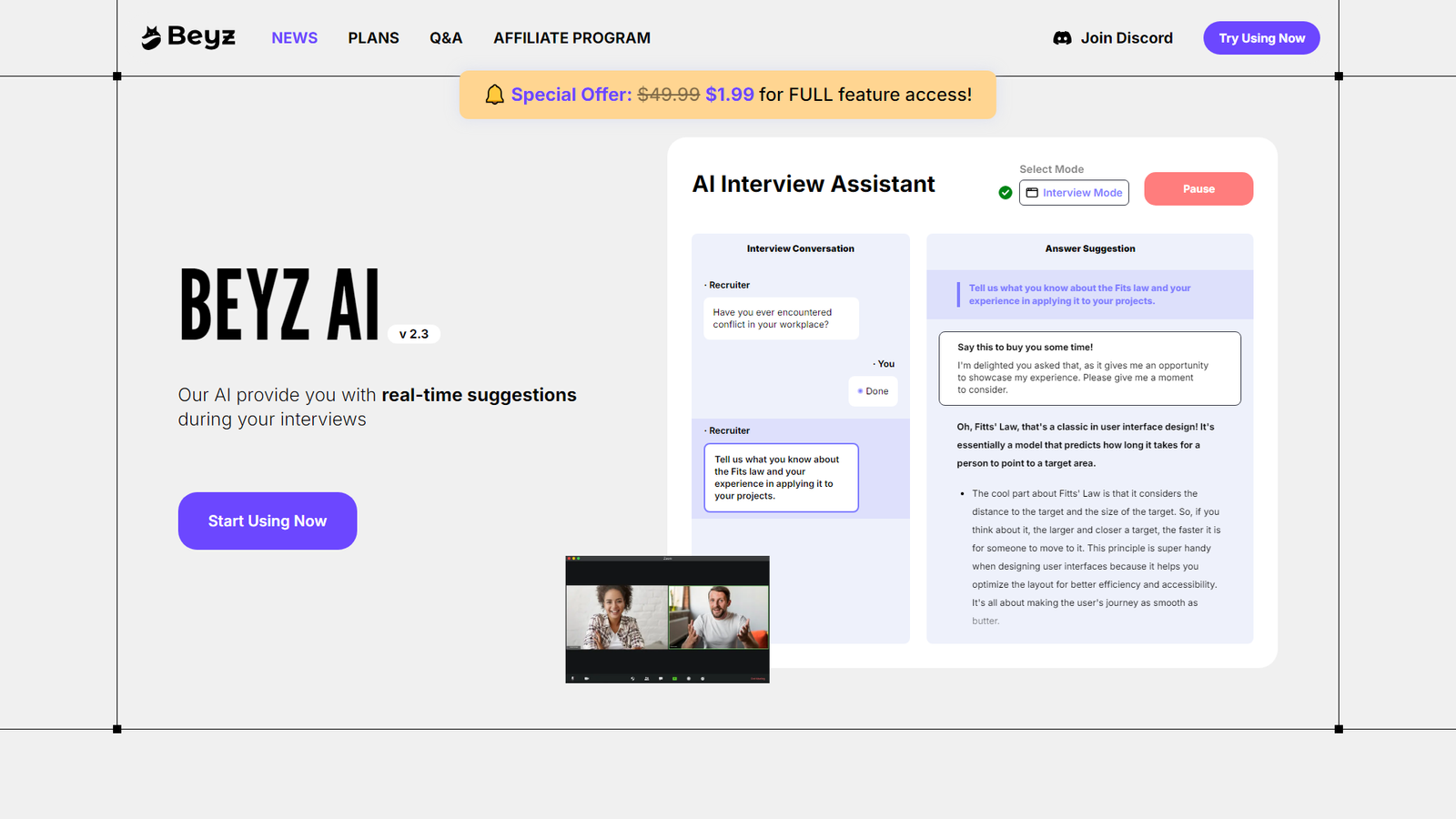Open the AFFILIATE PROGRAM page
This screenshot has height=819, width=1456.
click(571, 38)
